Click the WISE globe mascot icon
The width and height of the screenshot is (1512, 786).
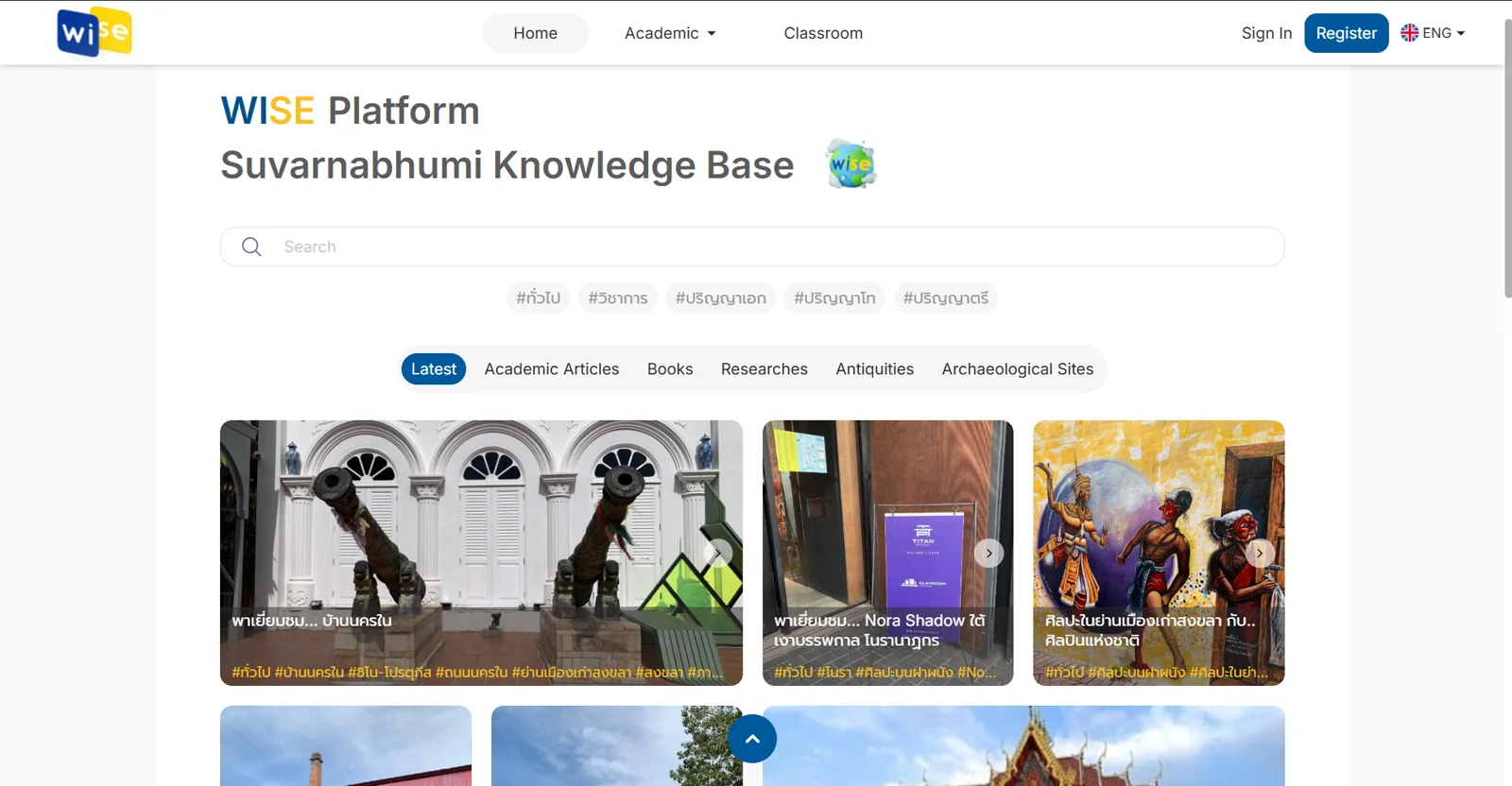(851, 164)
